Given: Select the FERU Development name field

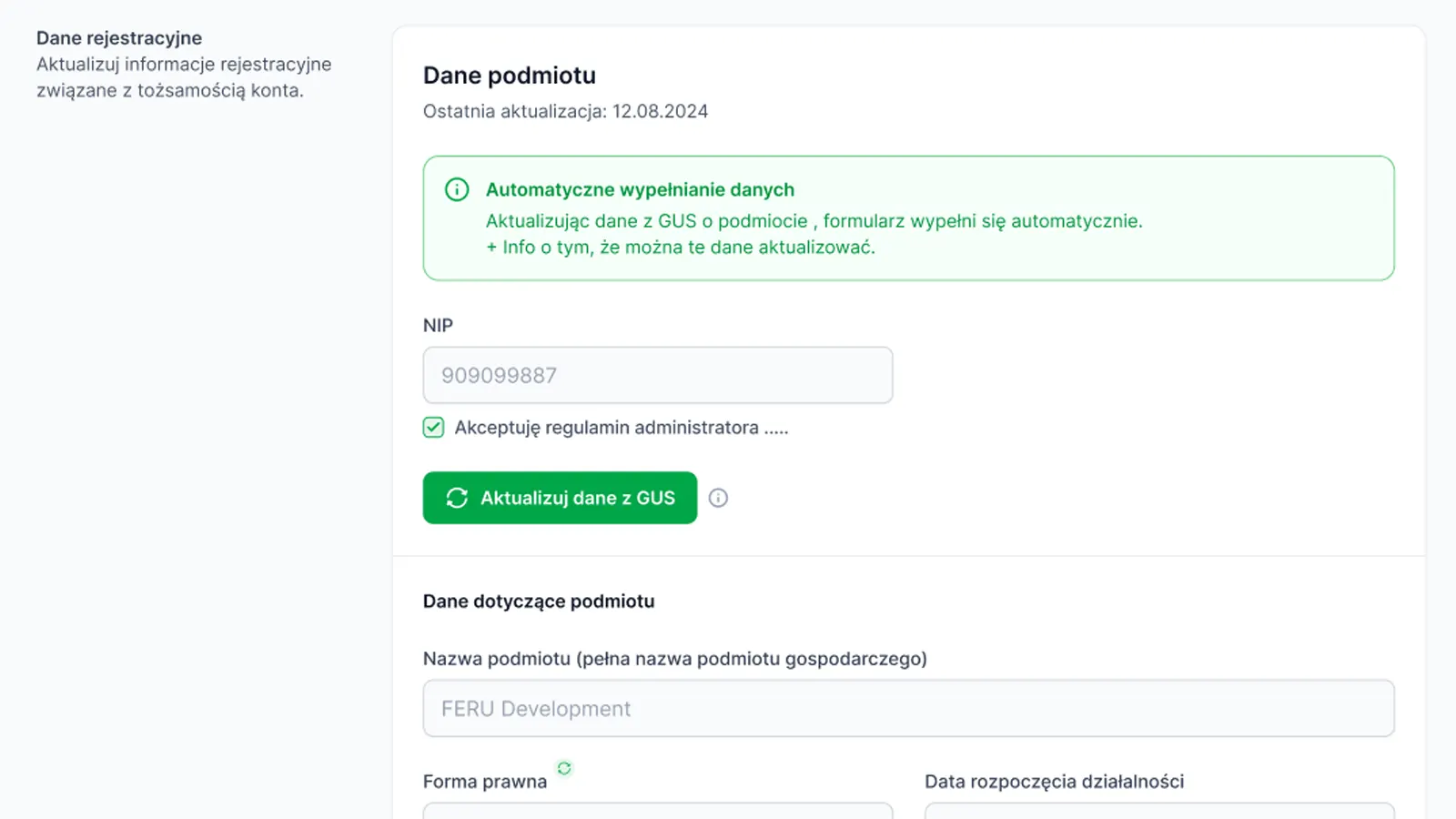Looking at the screenshot, I should point(907,708).
